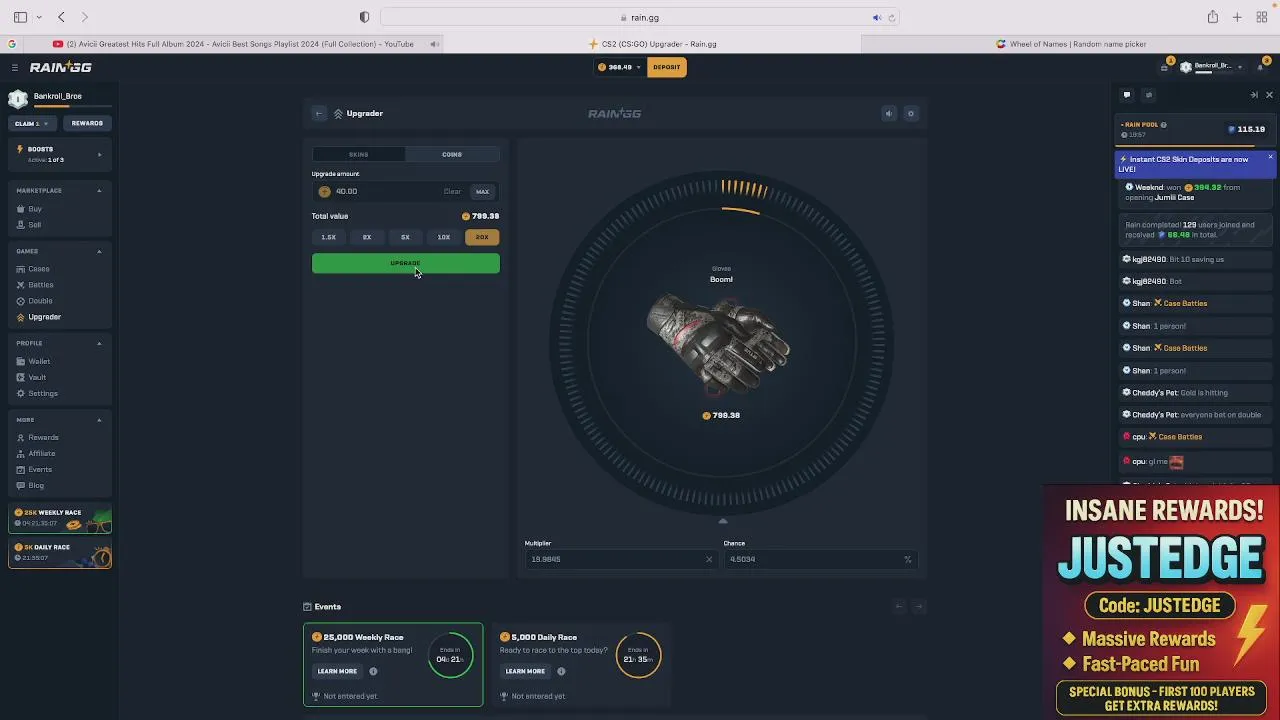1280x720 pixels.
Task: Open the Sell marketplace page
Action: pos(35,225)
